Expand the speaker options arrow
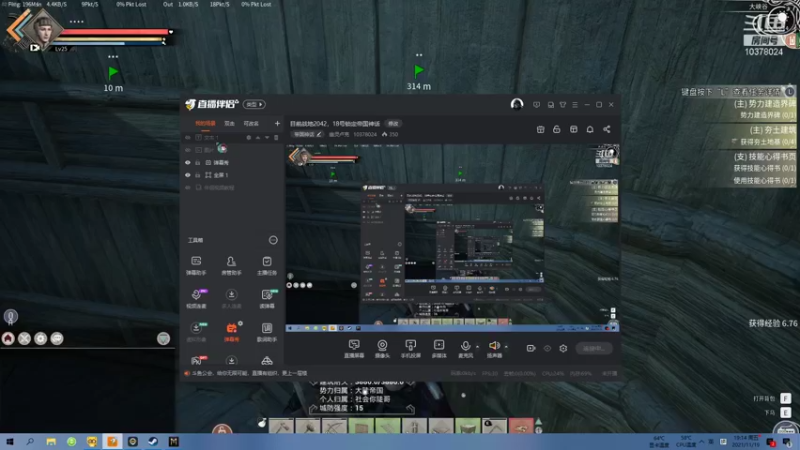 (506, 346)
